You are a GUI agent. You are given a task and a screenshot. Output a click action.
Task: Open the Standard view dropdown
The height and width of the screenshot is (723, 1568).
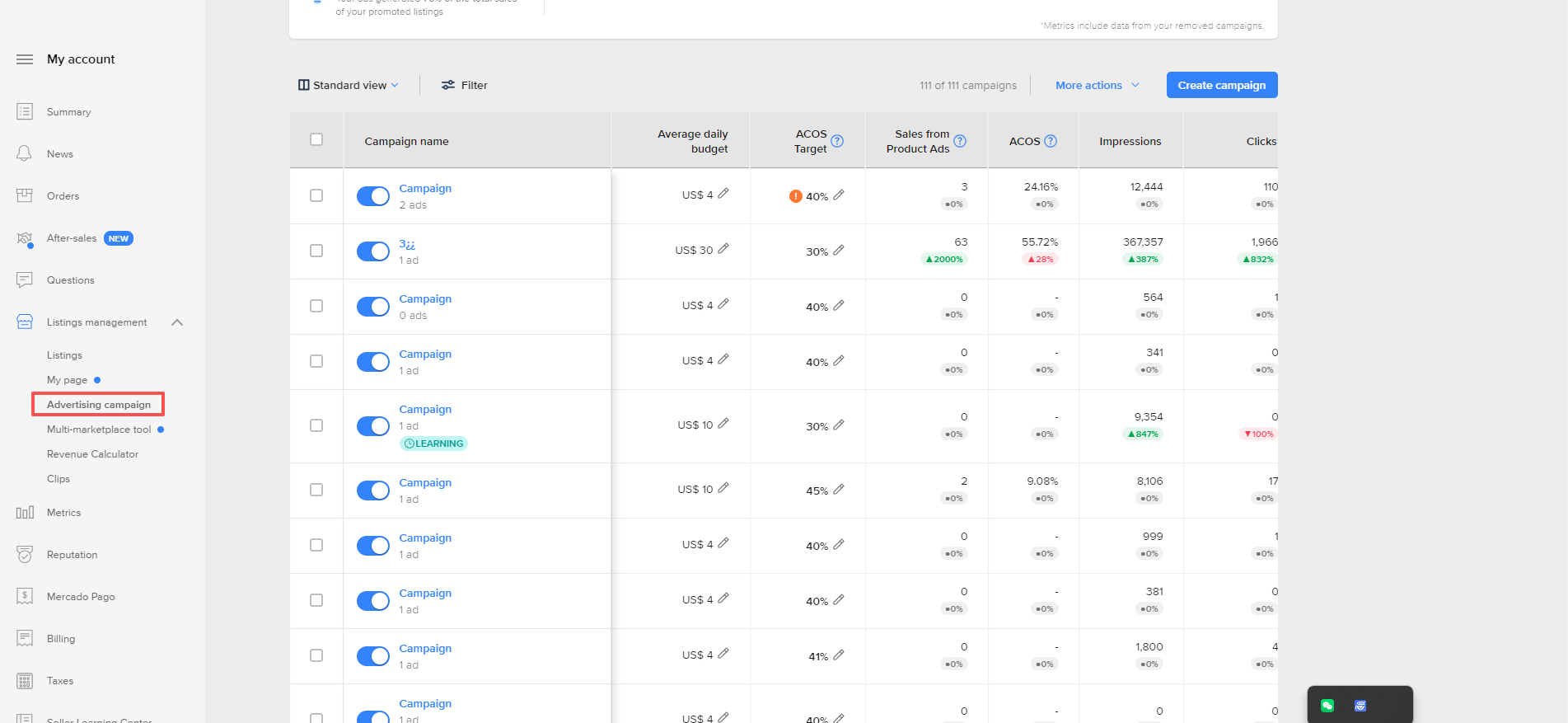pyautogui.click(x=349, y=86)
